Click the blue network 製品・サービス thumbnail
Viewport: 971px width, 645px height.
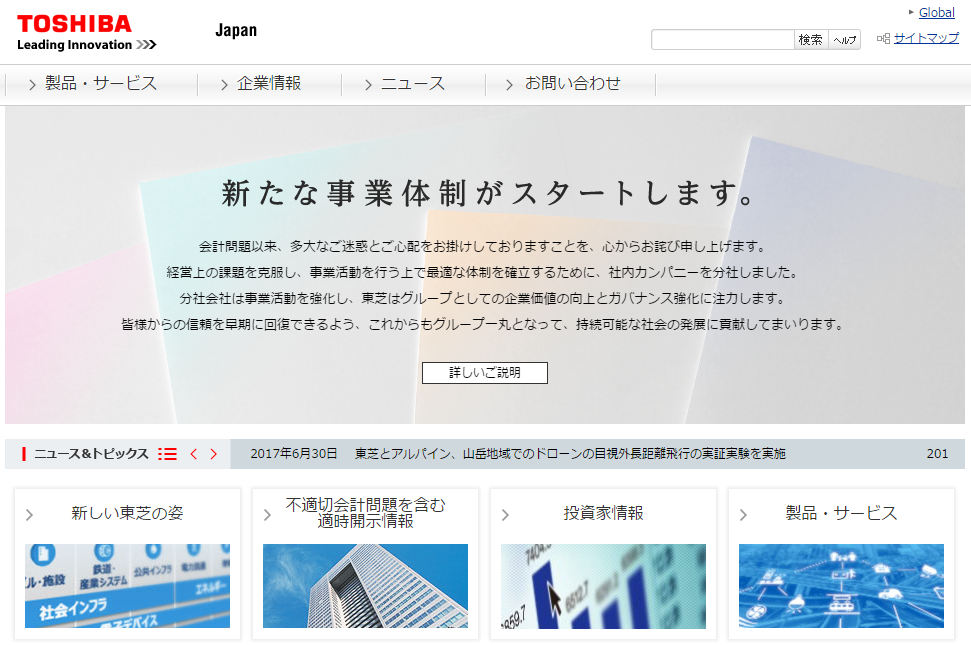pyautogui.click(x=841, y=586)
